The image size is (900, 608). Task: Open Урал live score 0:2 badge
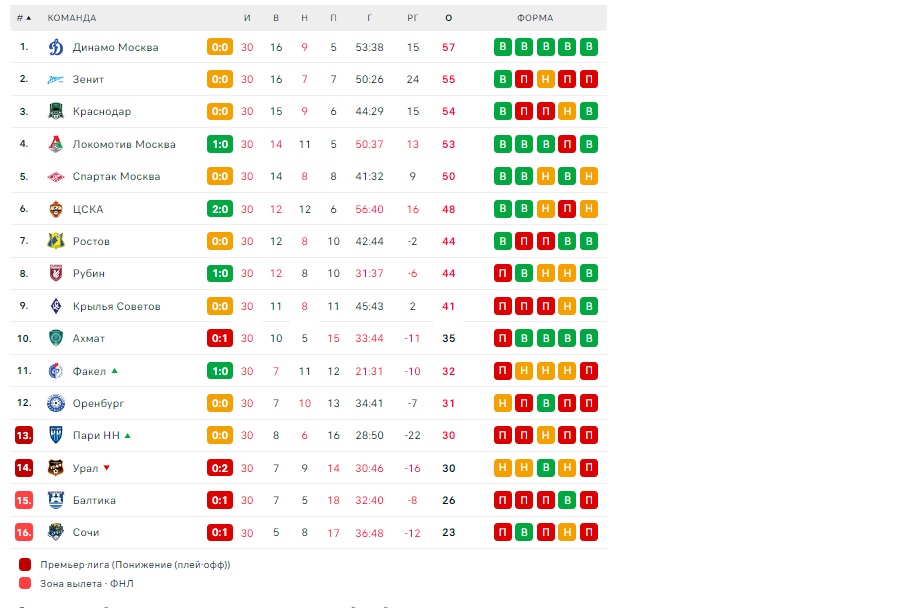click(220, 468)
